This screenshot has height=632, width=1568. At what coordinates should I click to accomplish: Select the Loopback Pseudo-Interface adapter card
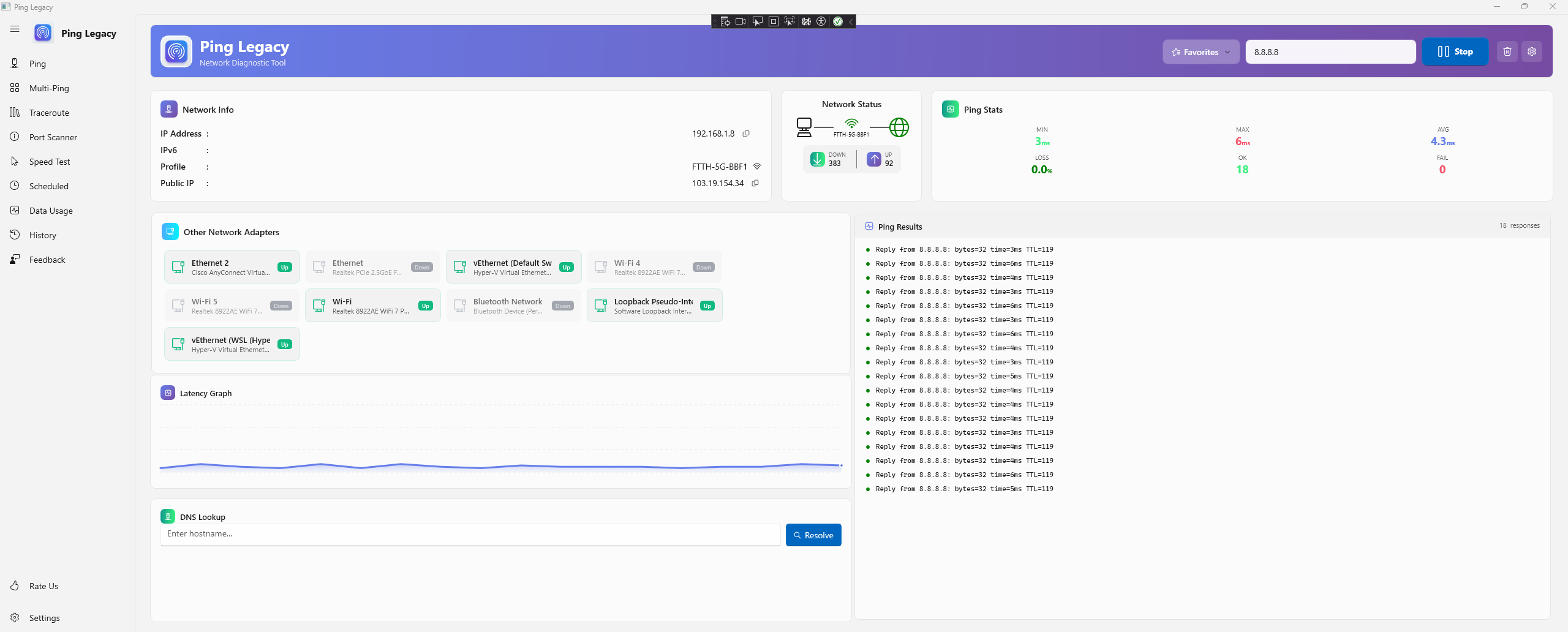pyautogui.click(x=655, y=306)
